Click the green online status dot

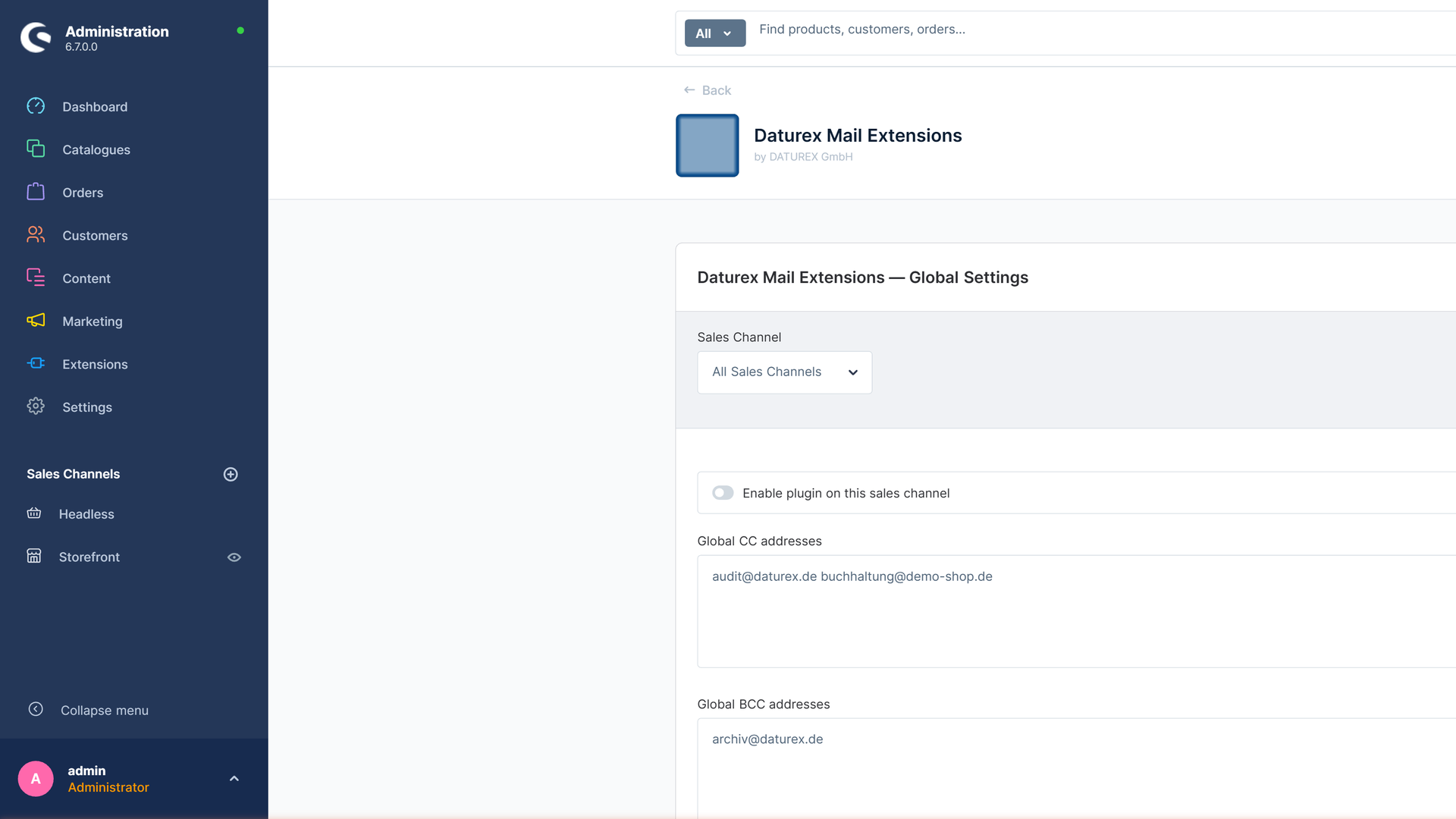click(x=240, y=30)
